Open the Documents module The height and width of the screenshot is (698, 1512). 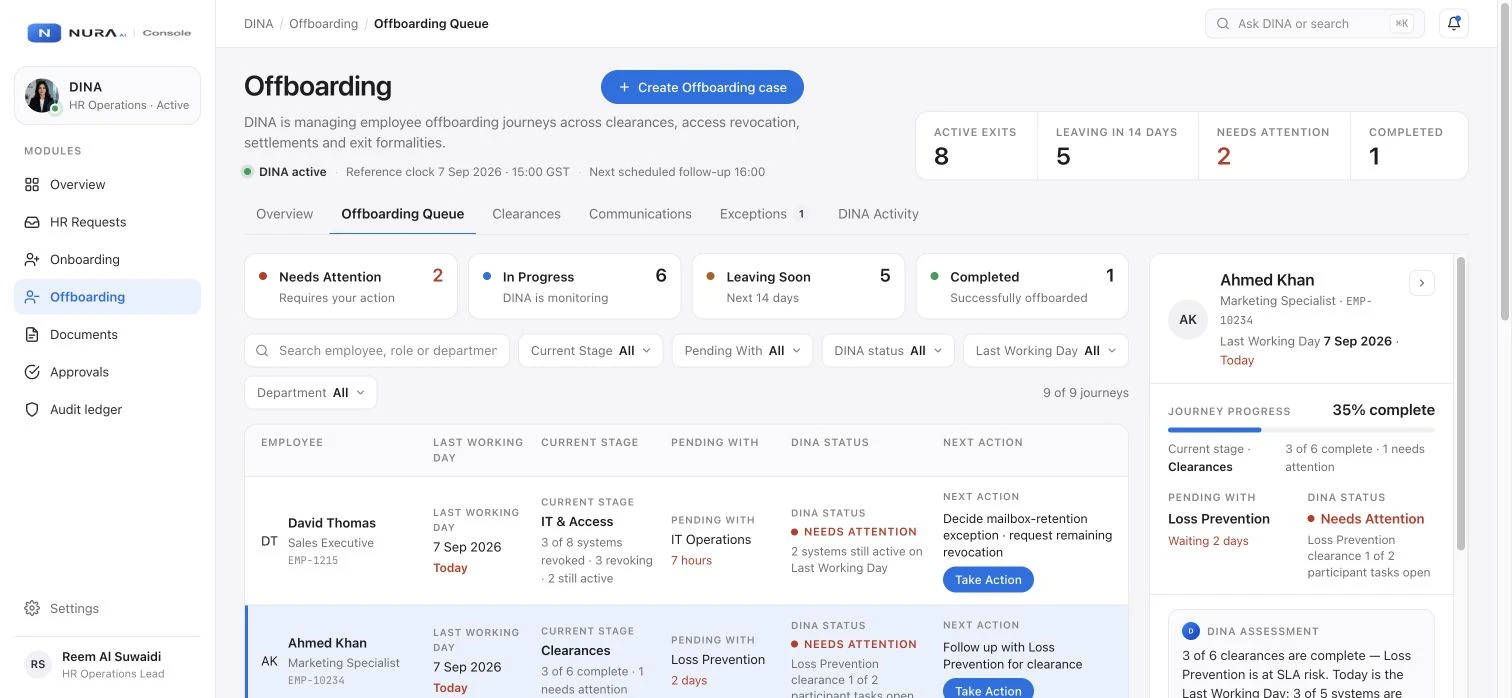[x=107, y=335]
